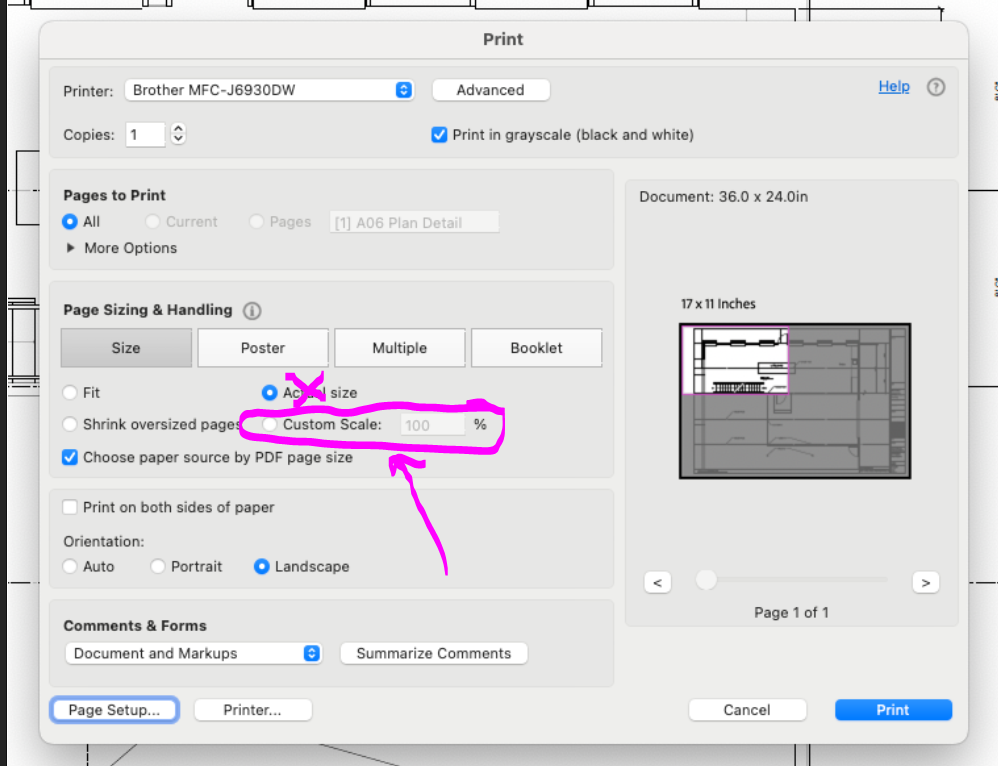Click the Page Sizing & Handling info icon
The image size is (998, 766).
tap(250, 310)
